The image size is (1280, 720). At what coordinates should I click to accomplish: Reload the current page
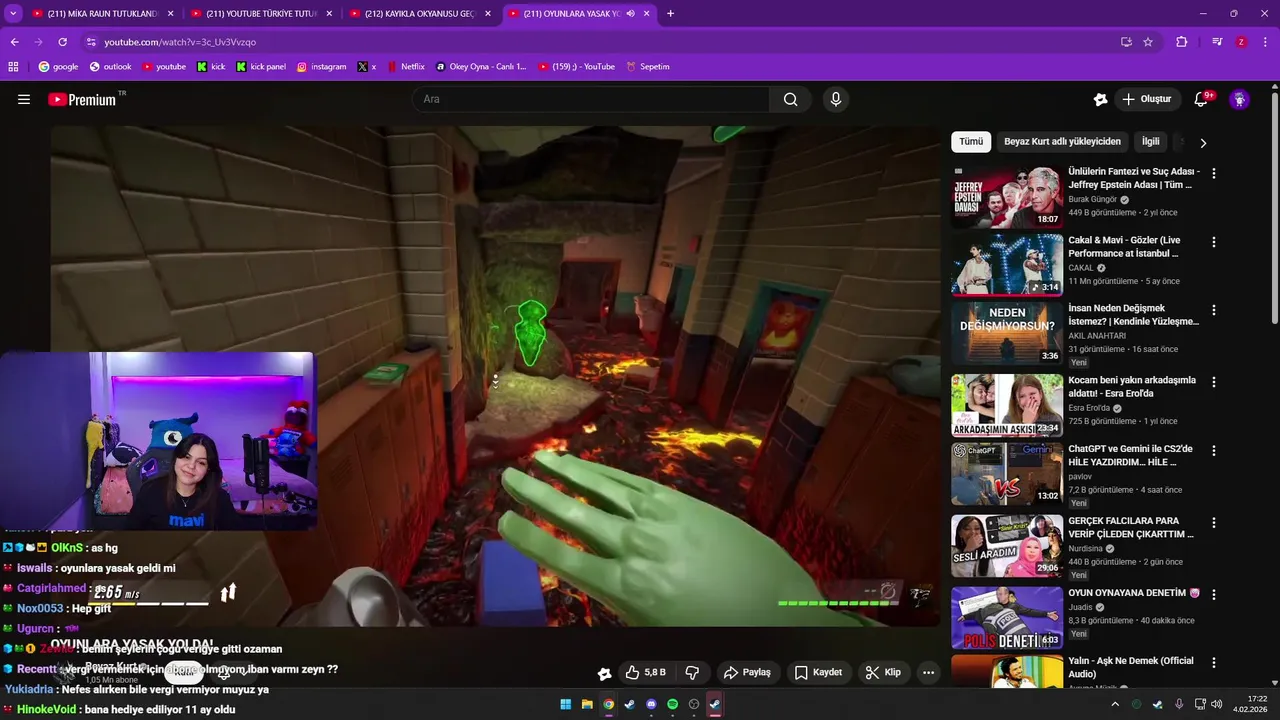(x=62, y=42)
